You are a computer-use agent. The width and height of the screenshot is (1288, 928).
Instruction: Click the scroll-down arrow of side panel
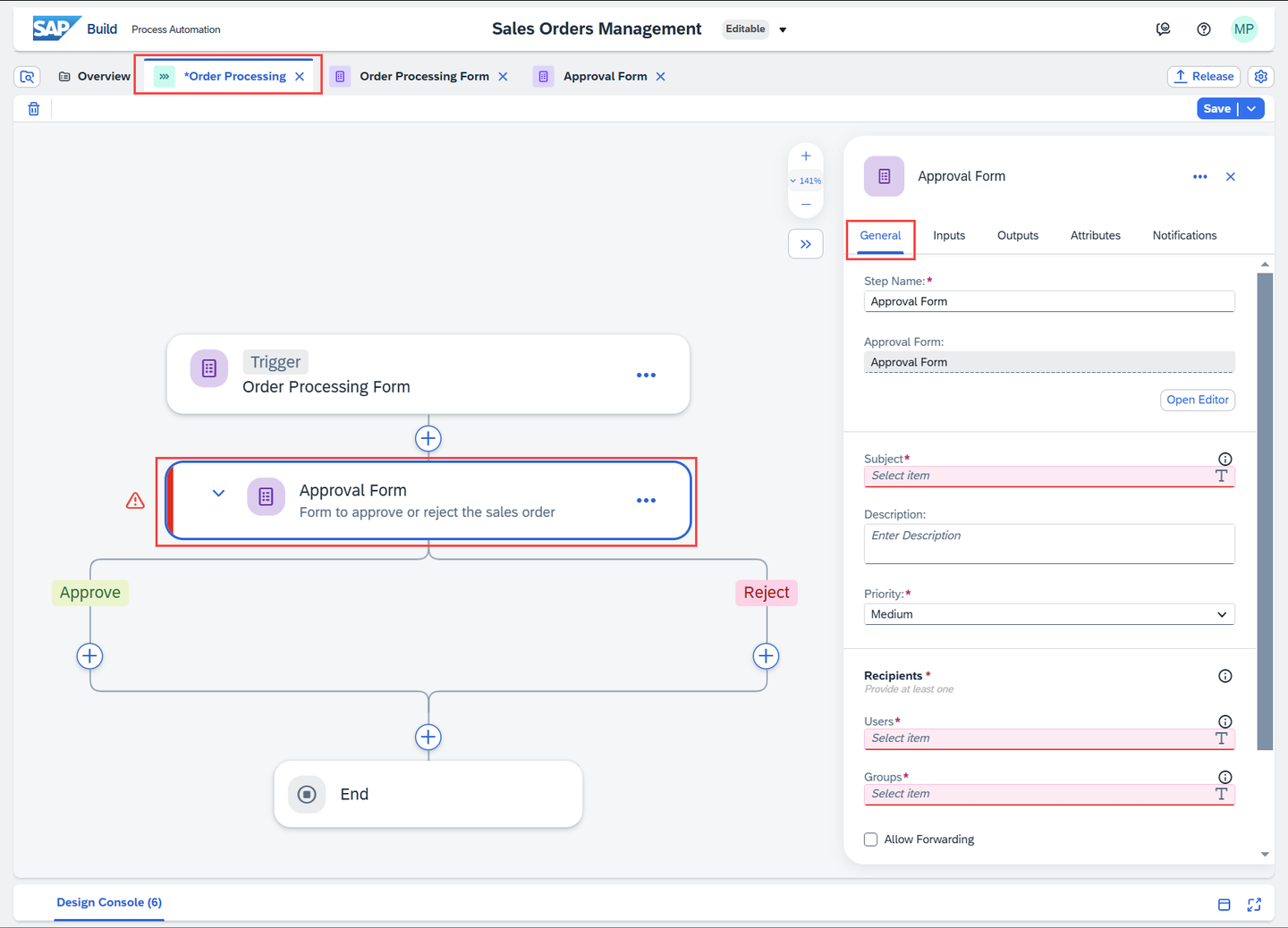pyautogui.click(x=1265, y=855)
